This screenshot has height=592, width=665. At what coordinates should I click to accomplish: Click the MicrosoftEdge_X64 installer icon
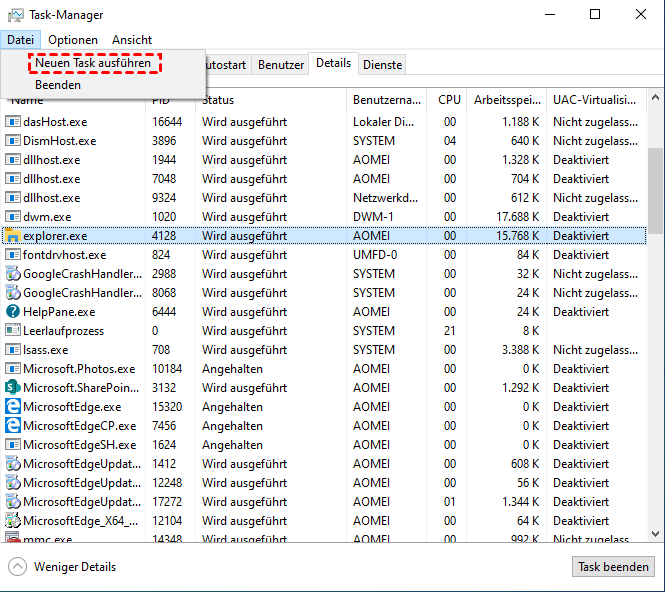click(13, 521)
